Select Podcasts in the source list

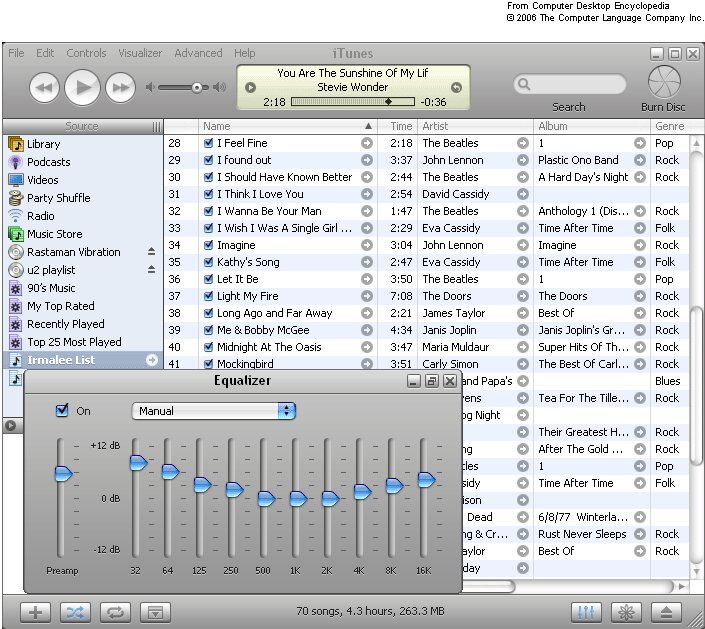coord(48,162)
